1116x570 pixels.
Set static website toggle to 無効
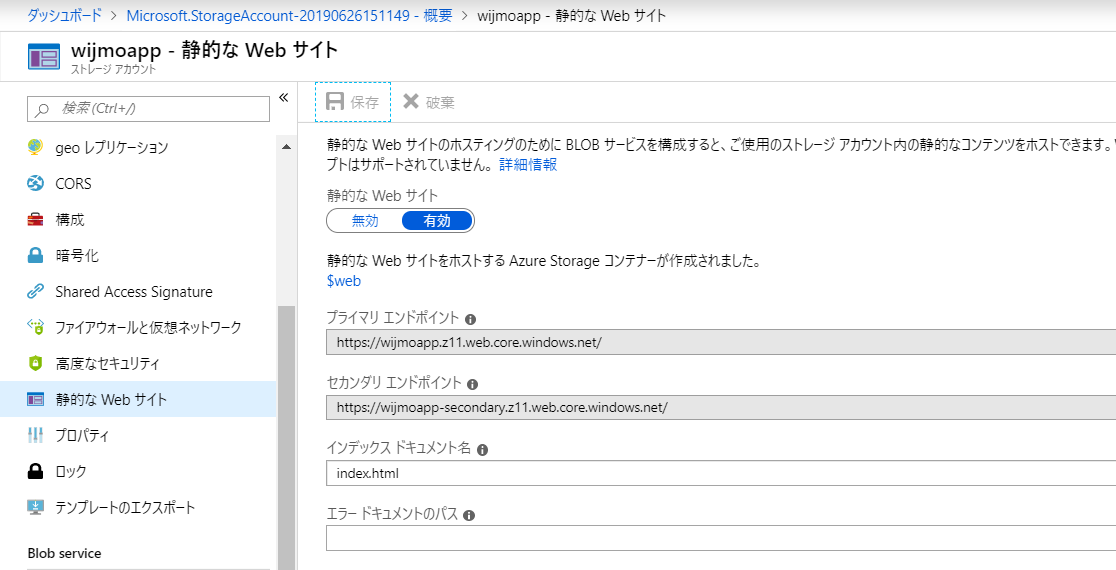365,221
